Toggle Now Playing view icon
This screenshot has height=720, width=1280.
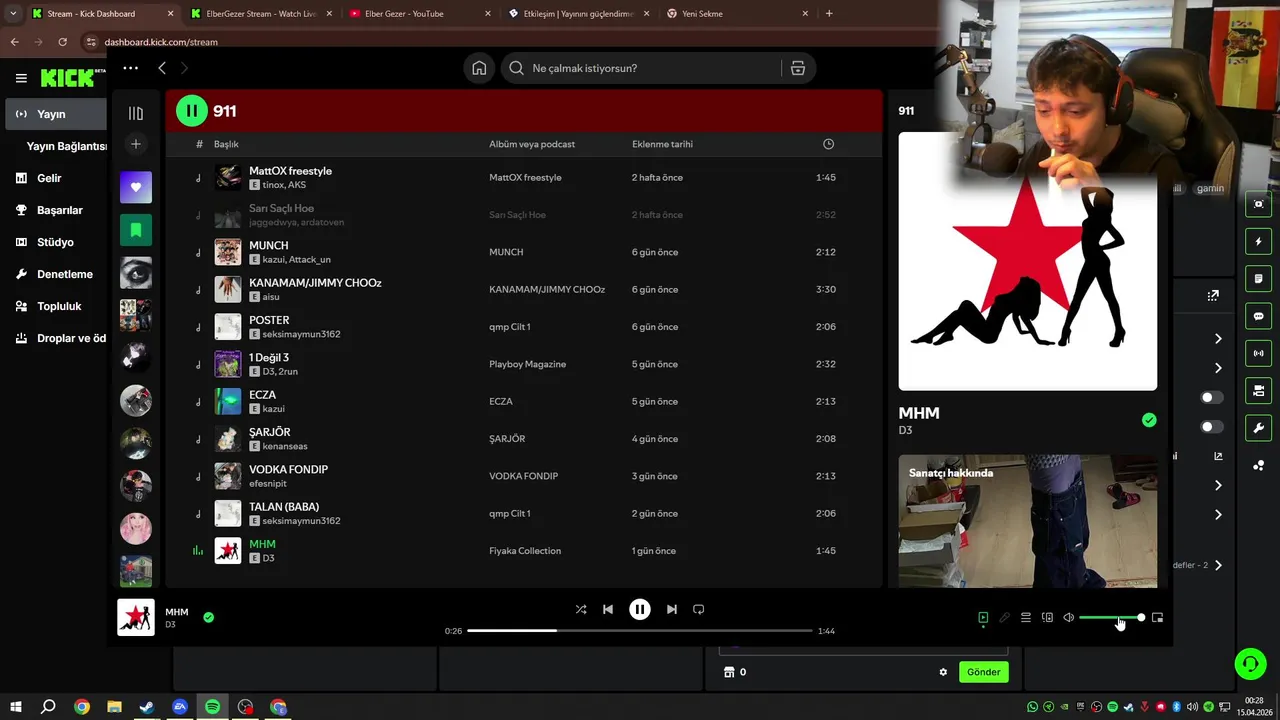pyautogui.click(x=983, y=618)
